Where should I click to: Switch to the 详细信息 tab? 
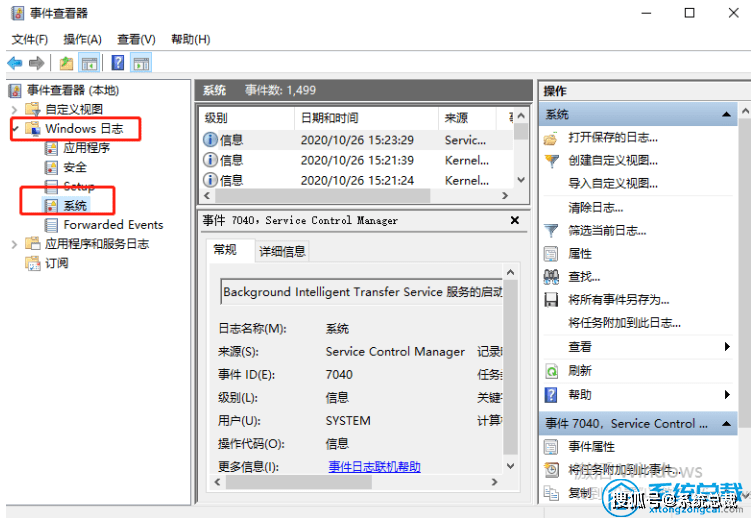tap(282, 251)
